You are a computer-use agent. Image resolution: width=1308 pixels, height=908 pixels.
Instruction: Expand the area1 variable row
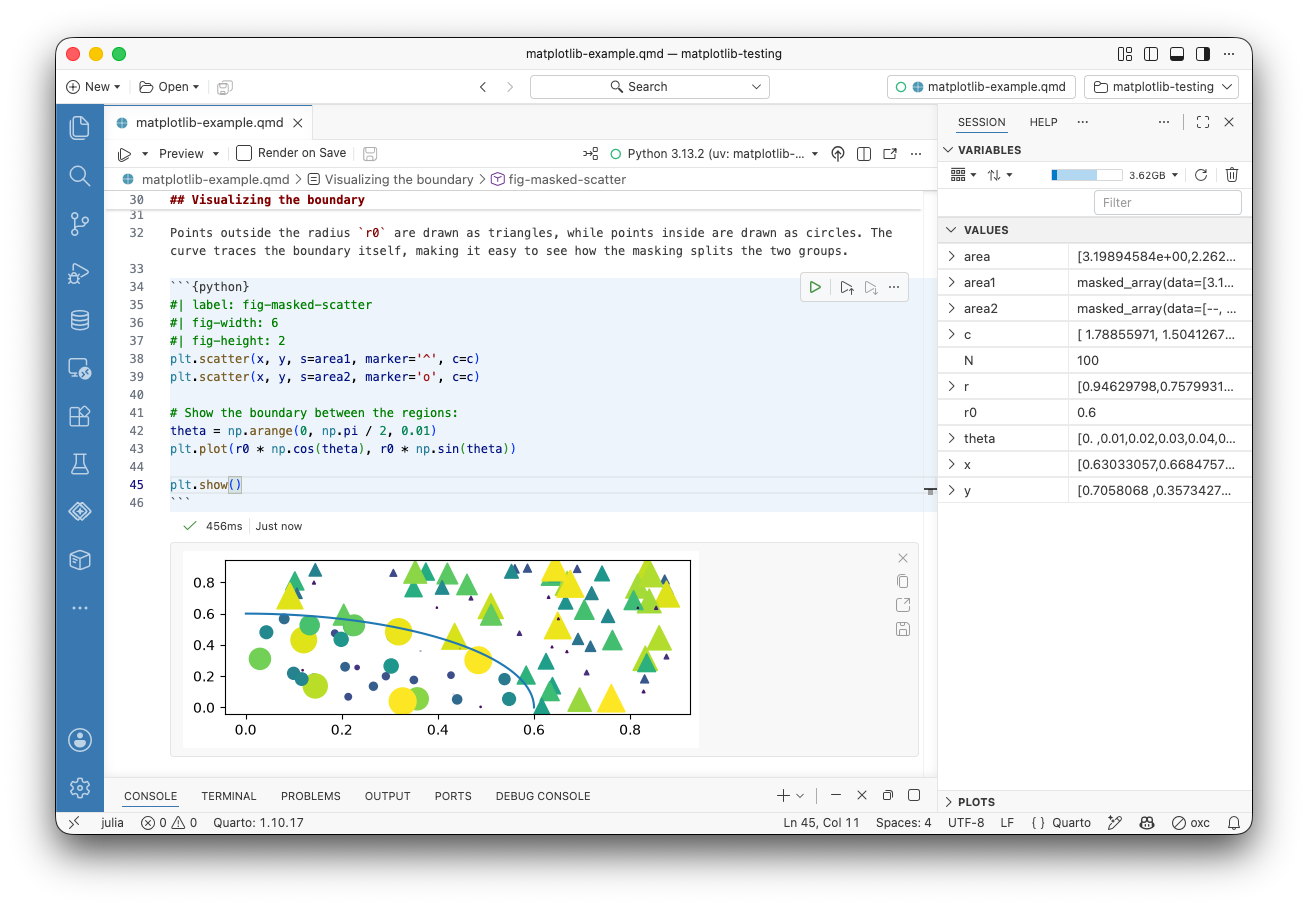point(951,283)
